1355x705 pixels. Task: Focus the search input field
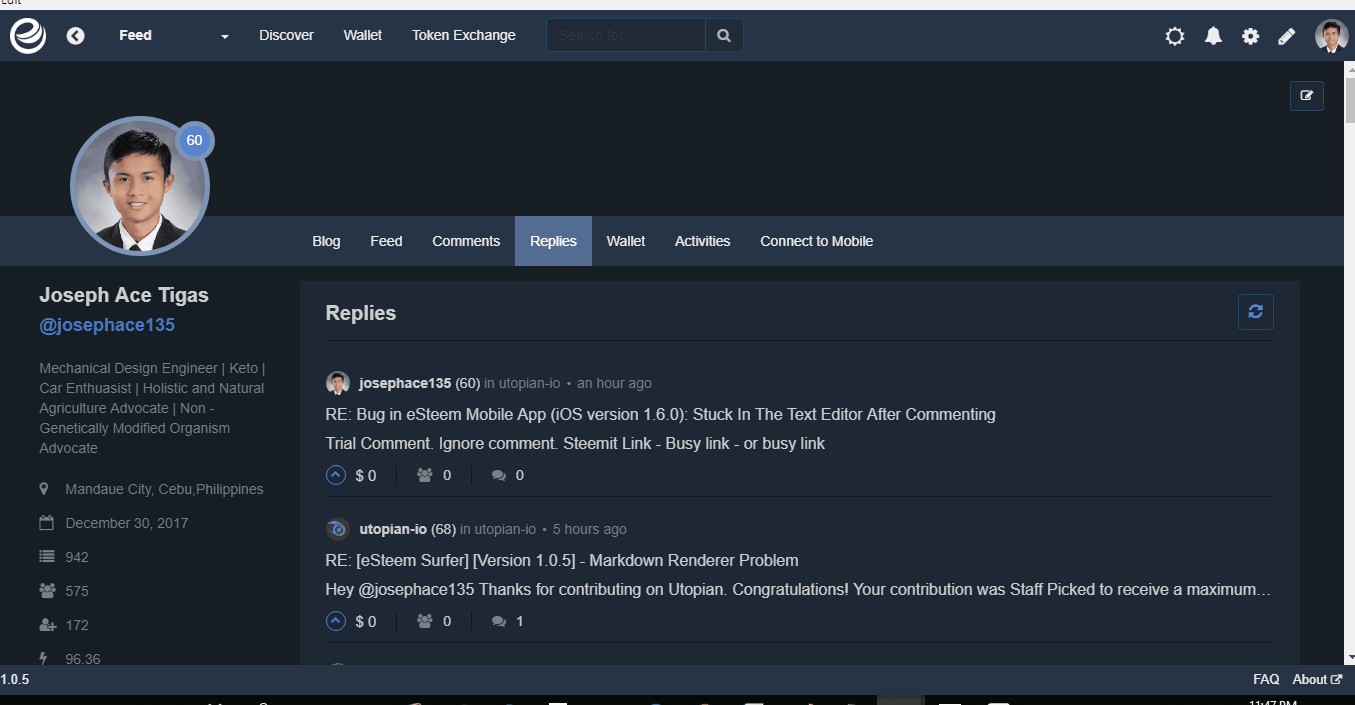tap(626, 35)
